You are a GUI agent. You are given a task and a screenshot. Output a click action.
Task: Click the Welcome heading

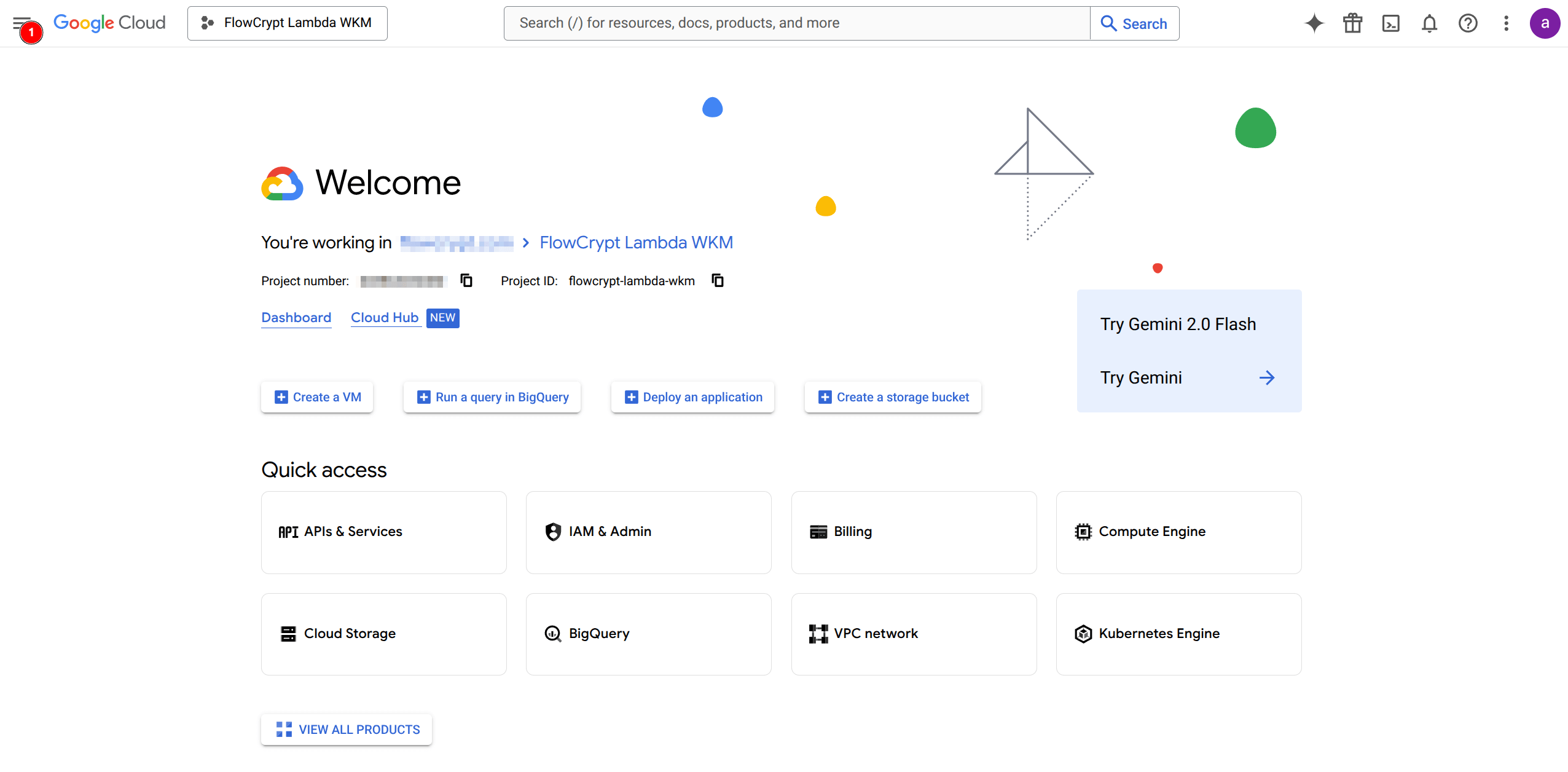[388, 183]
